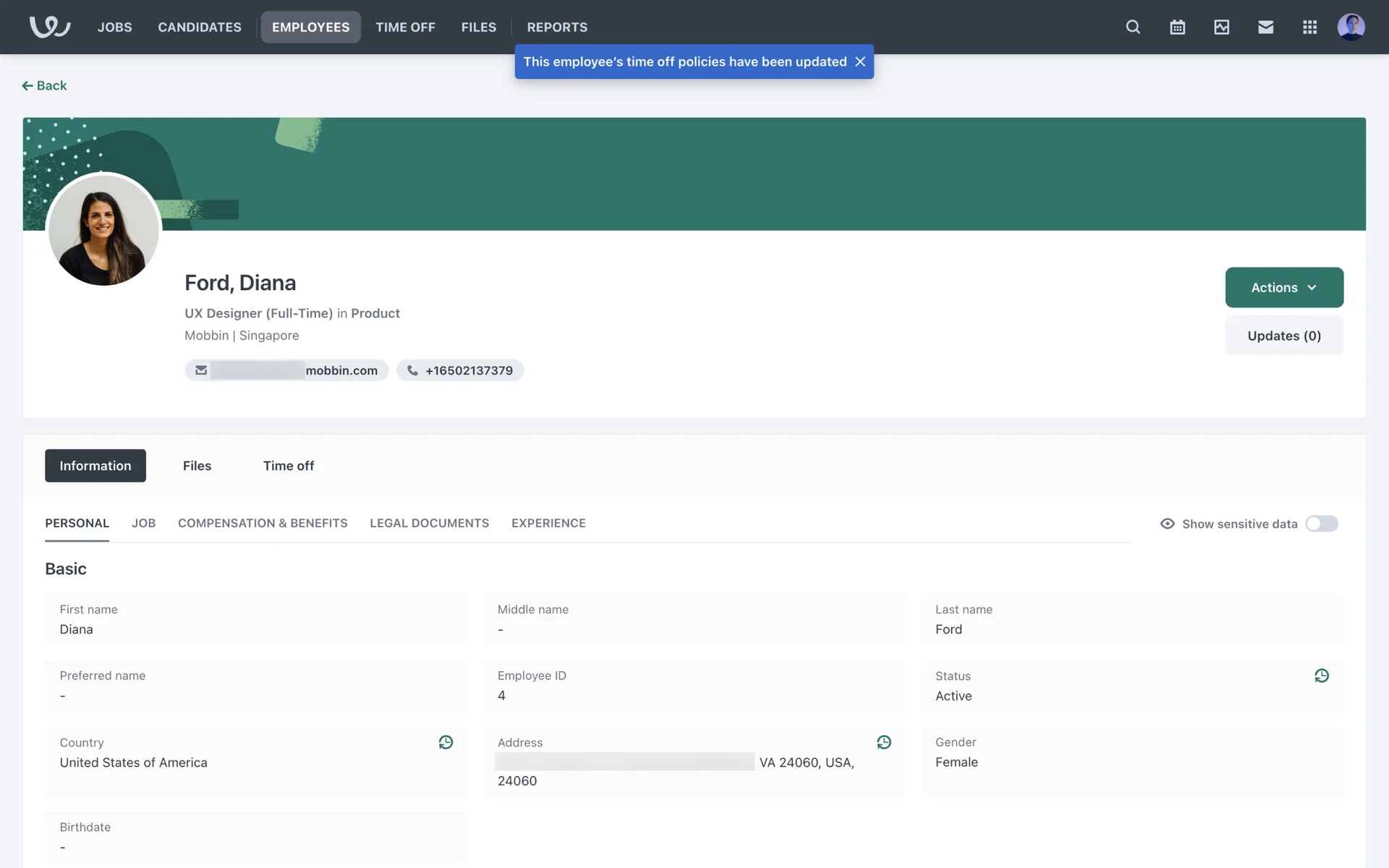Go back using the Back link
The height and width of the screenshot is (868, 1389).
[x=44, y=85]
